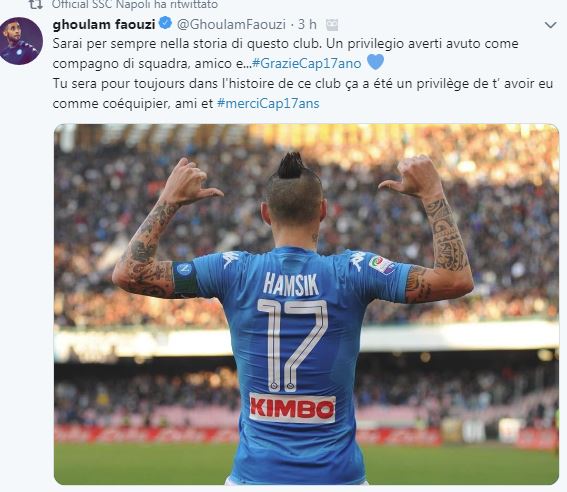The image size is (567, 492).
Task: Click the gray translate icon beside 3 h
Action: tap(332, 25)
